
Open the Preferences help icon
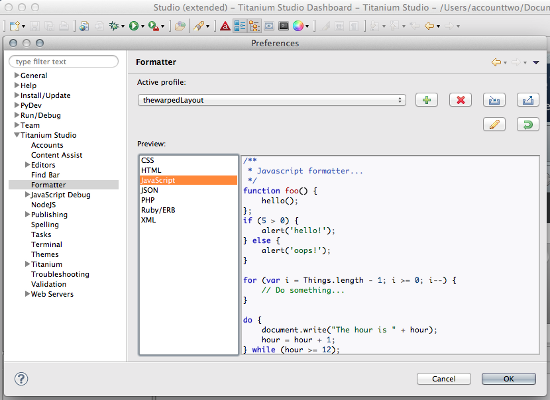tap(21, 379)
